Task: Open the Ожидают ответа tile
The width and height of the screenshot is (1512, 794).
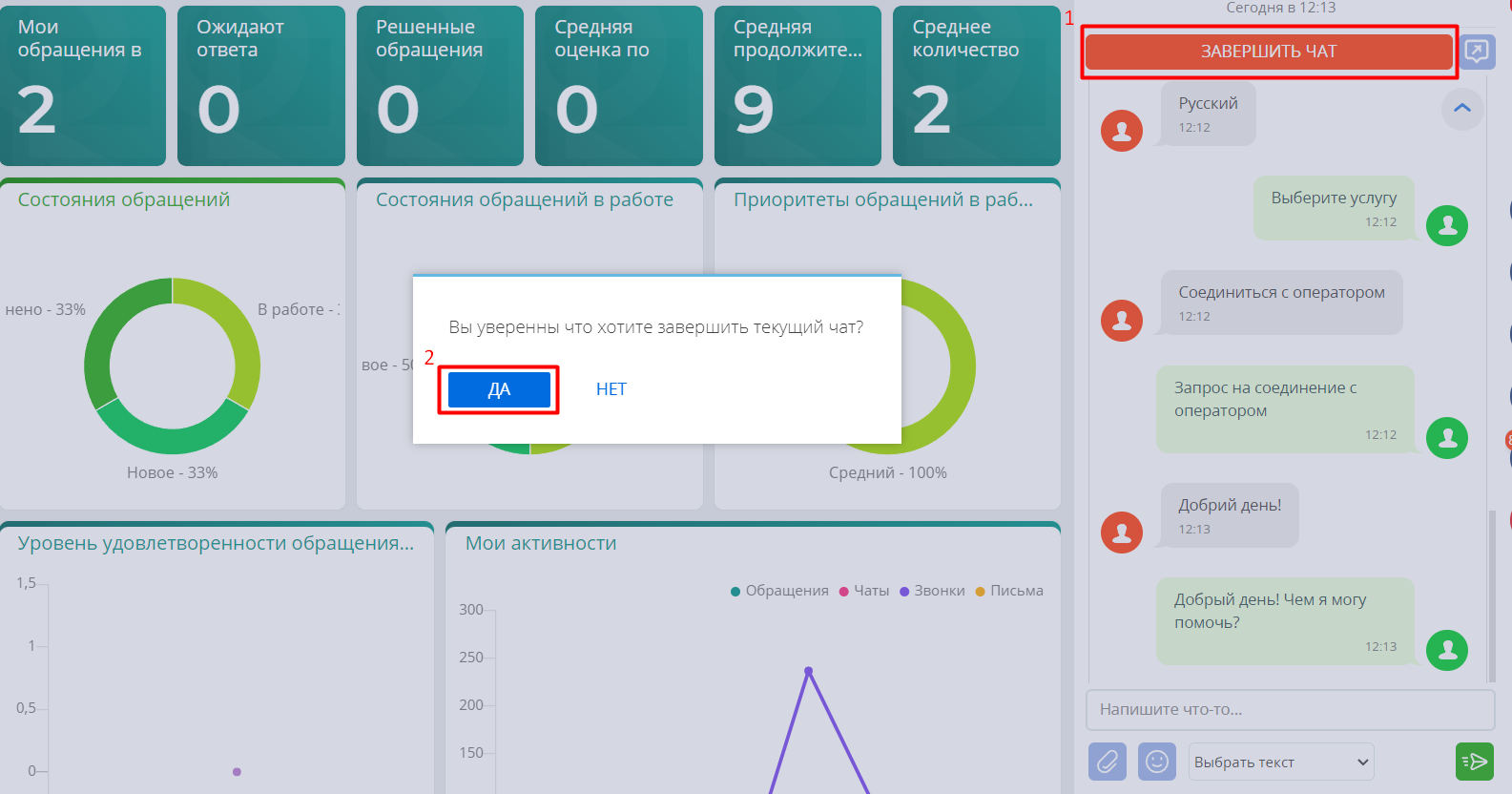Action: pyautogui.click(x=261, y=86)
